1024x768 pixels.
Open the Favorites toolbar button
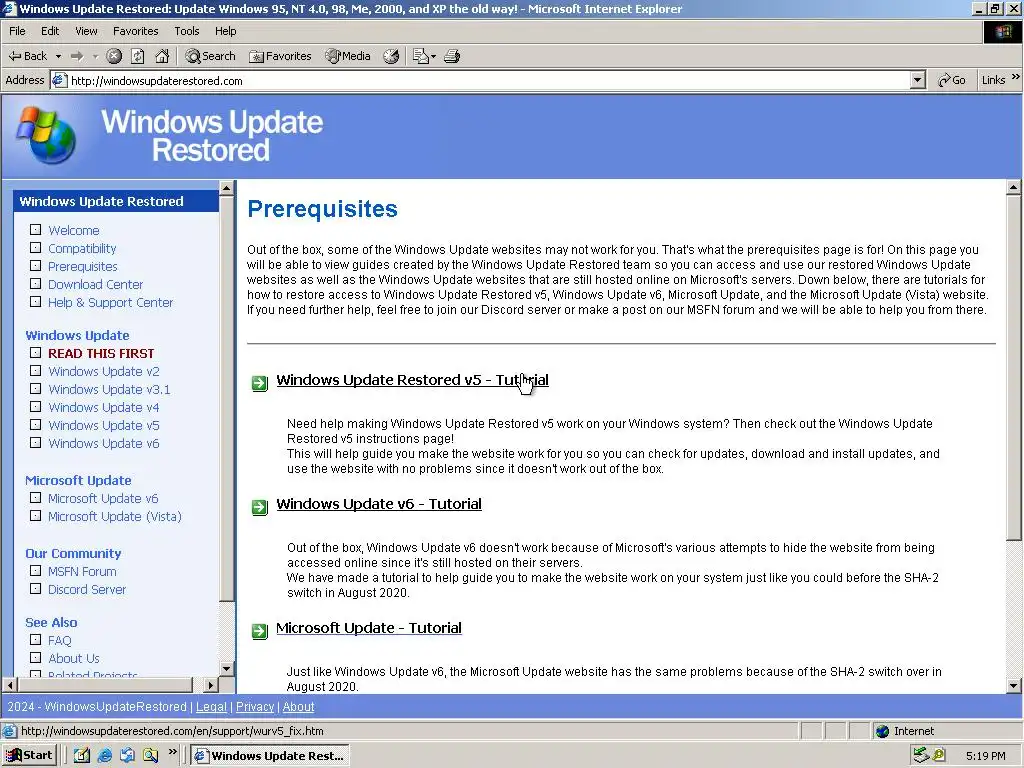(x=280, y=56)
